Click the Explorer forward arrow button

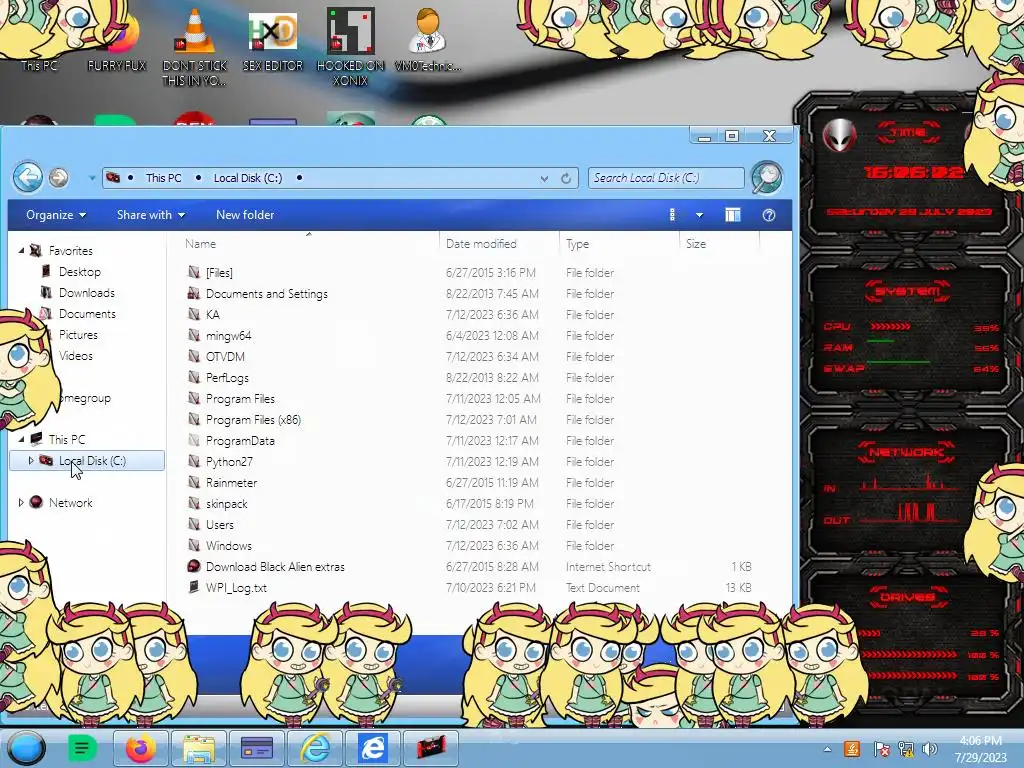pos(59,178)
